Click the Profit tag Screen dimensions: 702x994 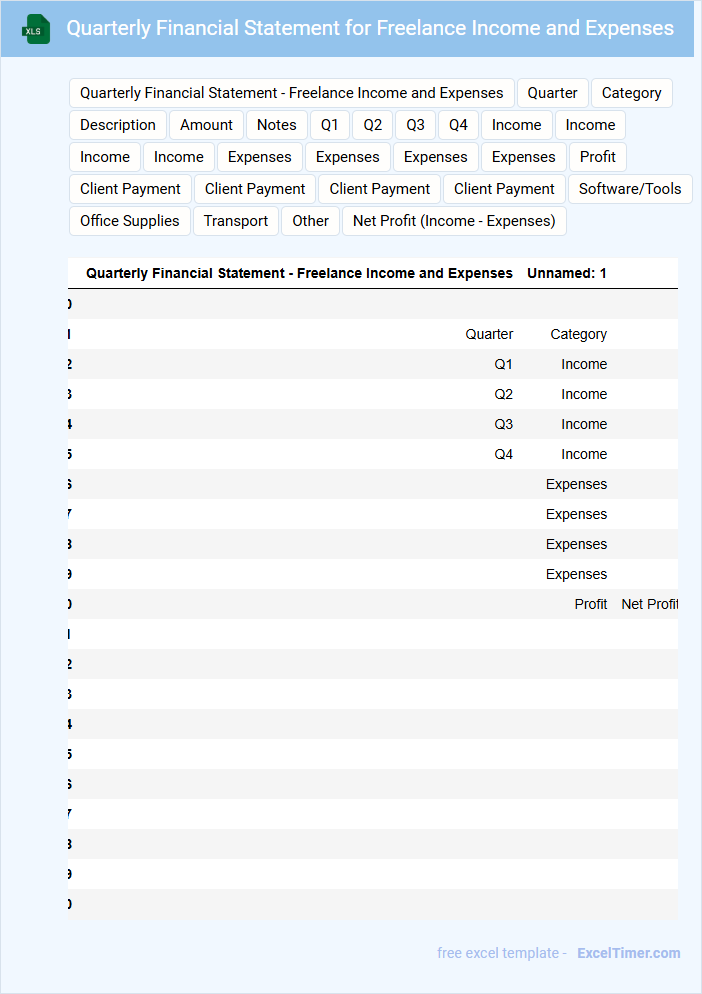click(x=597, y=157)
